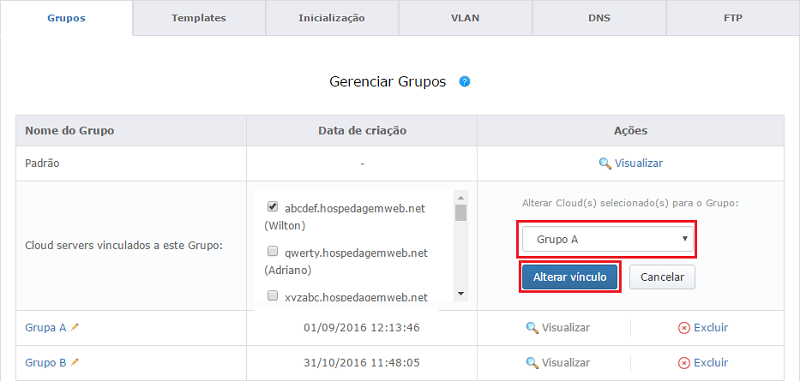Click the magnifier icon in the Padrão row

coord(605,164)
